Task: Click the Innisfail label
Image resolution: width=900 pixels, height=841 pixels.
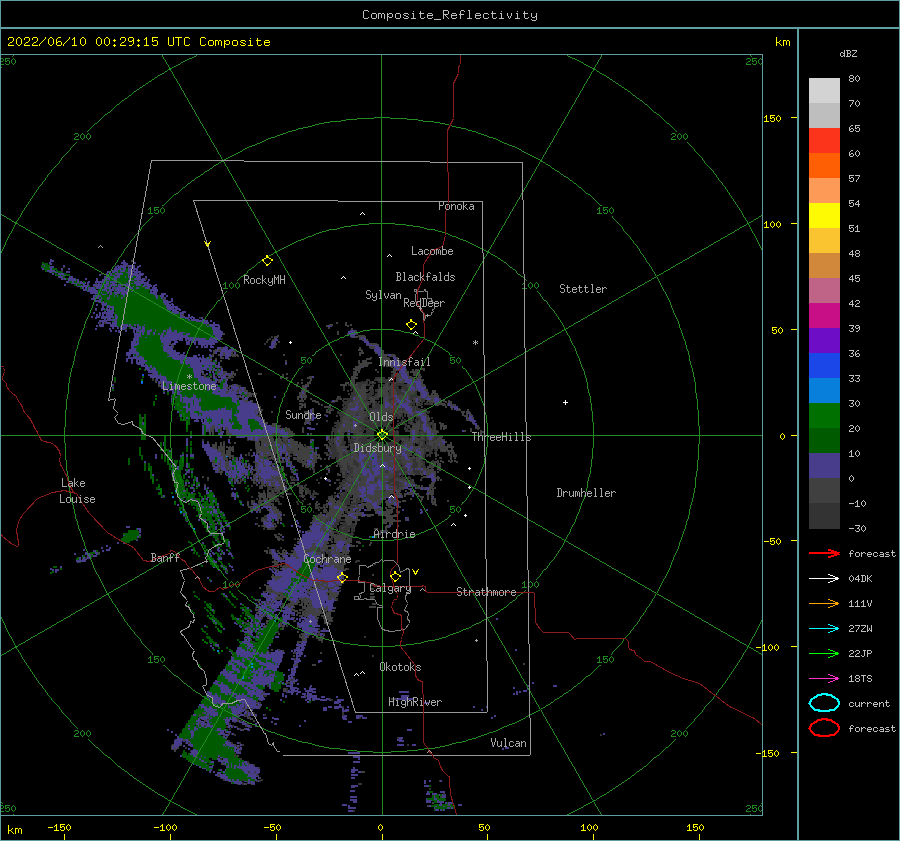Action: click(x=404, y=362)
